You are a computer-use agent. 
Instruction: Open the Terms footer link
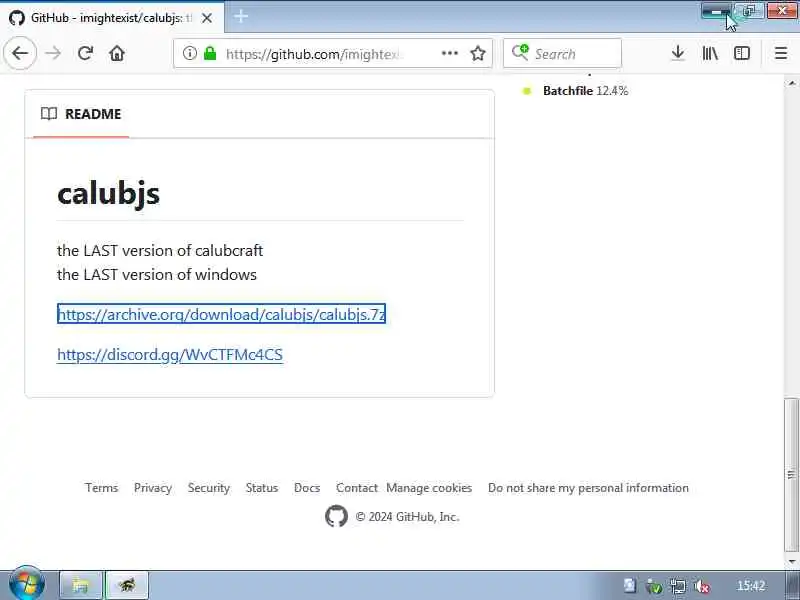pos(102,488)
